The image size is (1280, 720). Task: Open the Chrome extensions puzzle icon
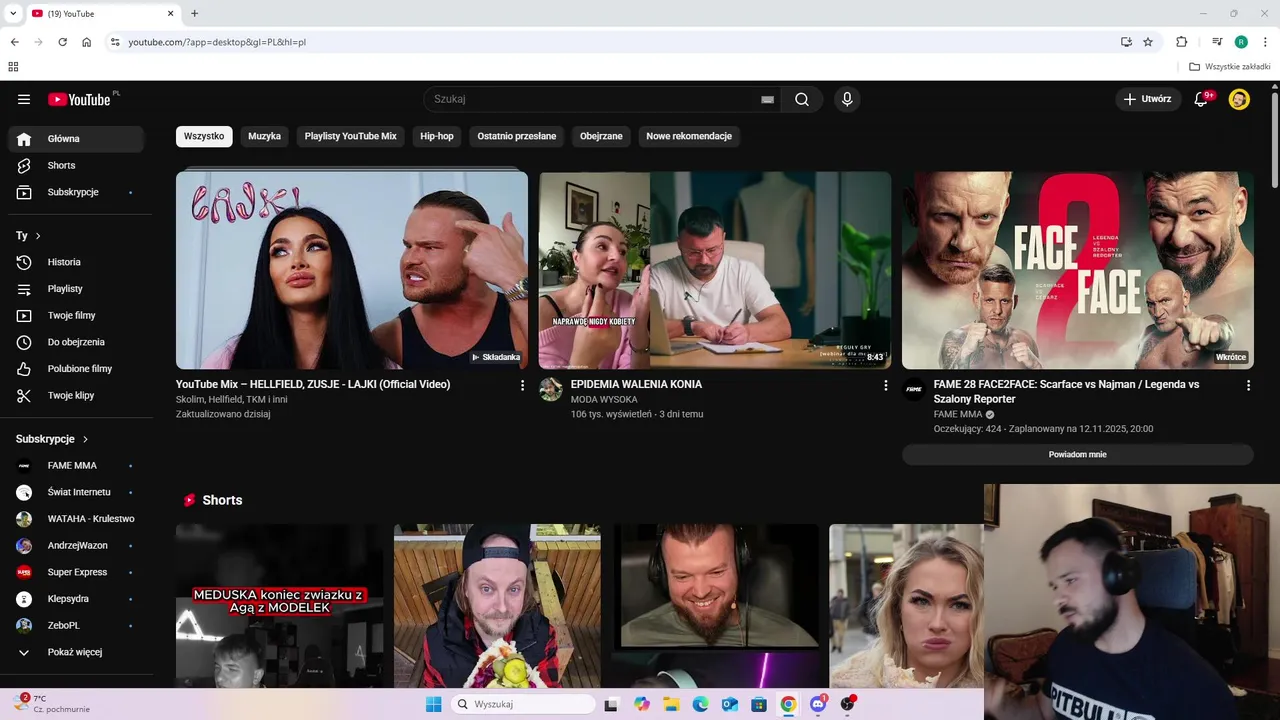click(1181, 42)
